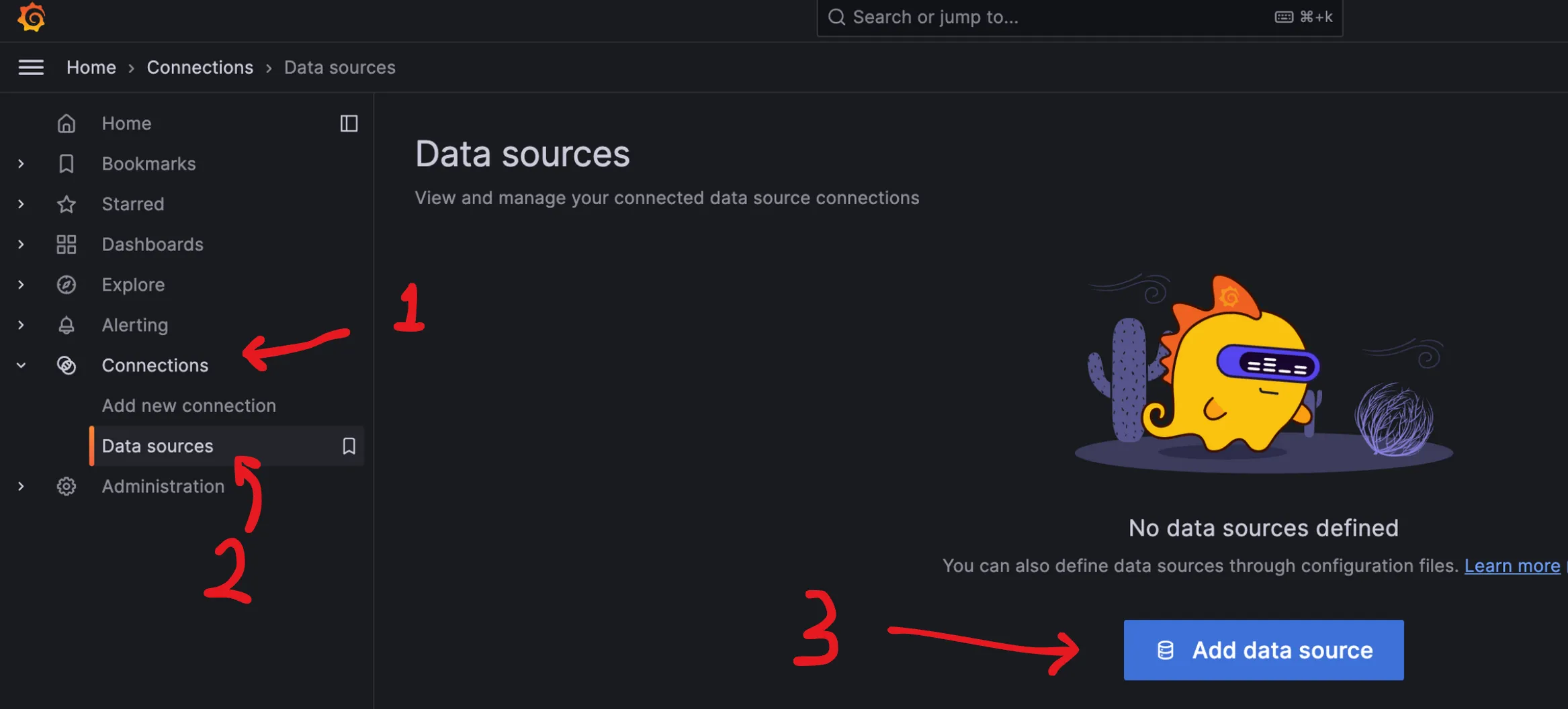Click the Explore compass icon
Image resolution: width=1568 pixels, height=709 pixels.
pos(66,285)
